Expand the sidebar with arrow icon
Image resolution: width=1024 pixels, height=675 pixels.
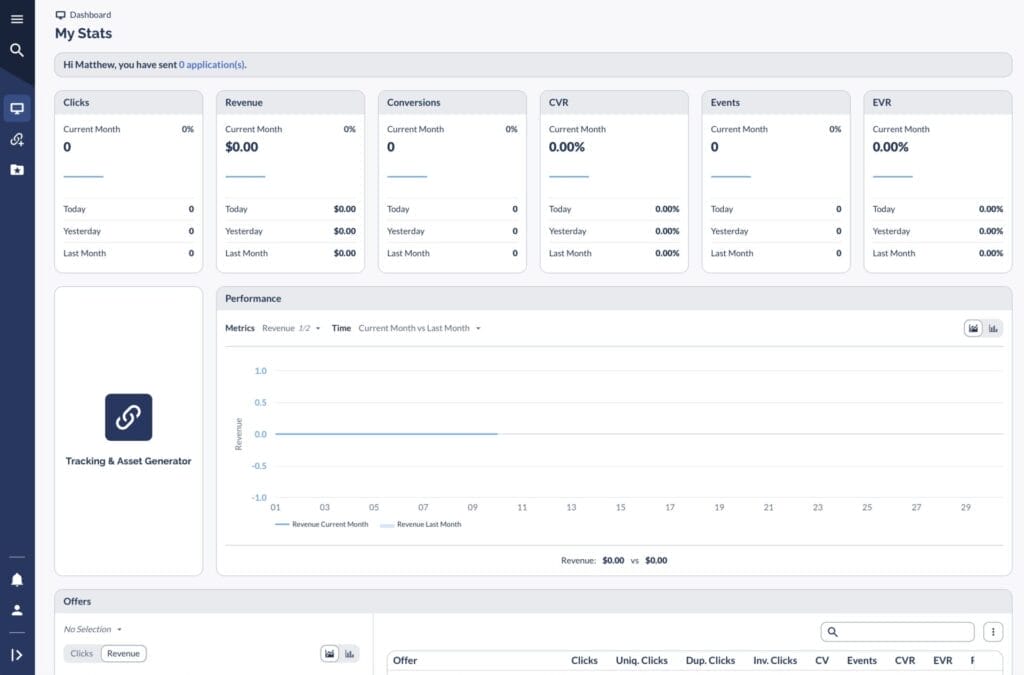(17, 655)
